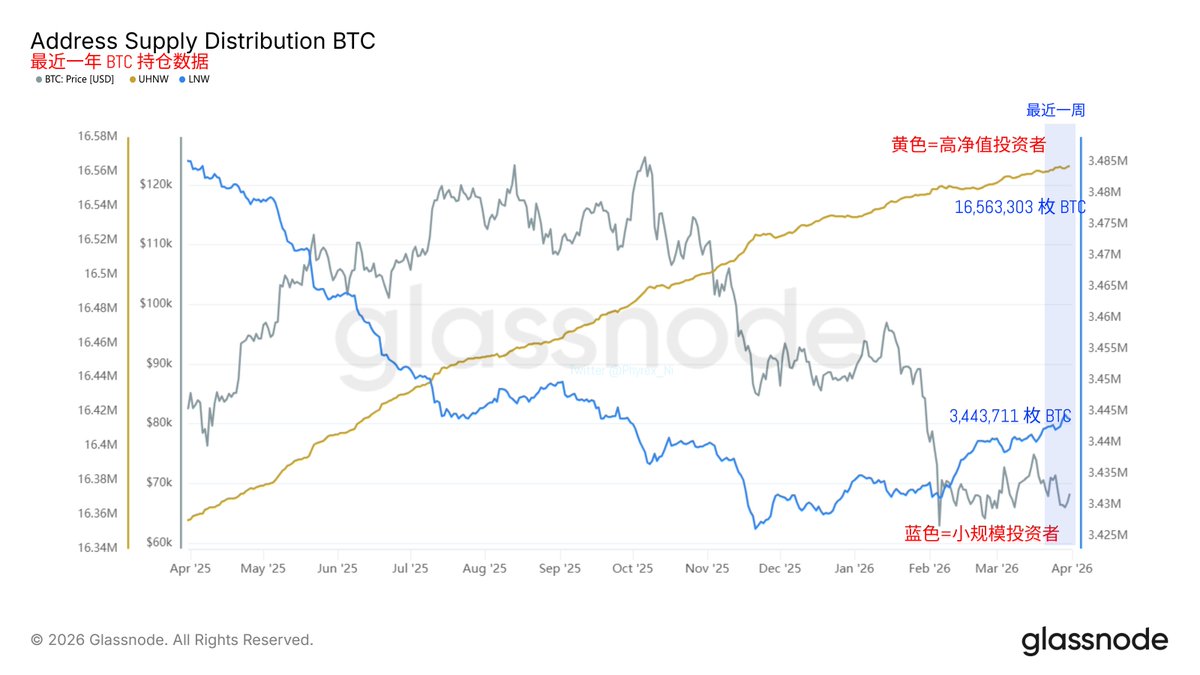Click the Oct '25 x-axis label

point(632,568)
